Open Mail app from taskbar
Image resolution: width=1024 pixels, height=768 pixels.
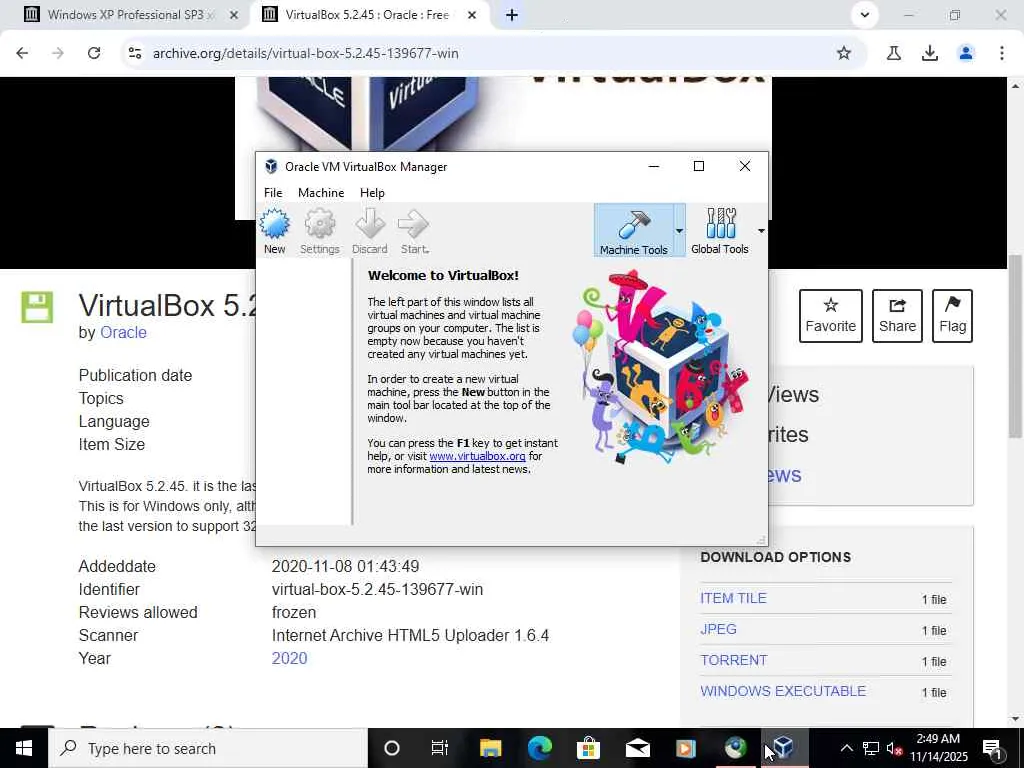click(x=637, y=748)
